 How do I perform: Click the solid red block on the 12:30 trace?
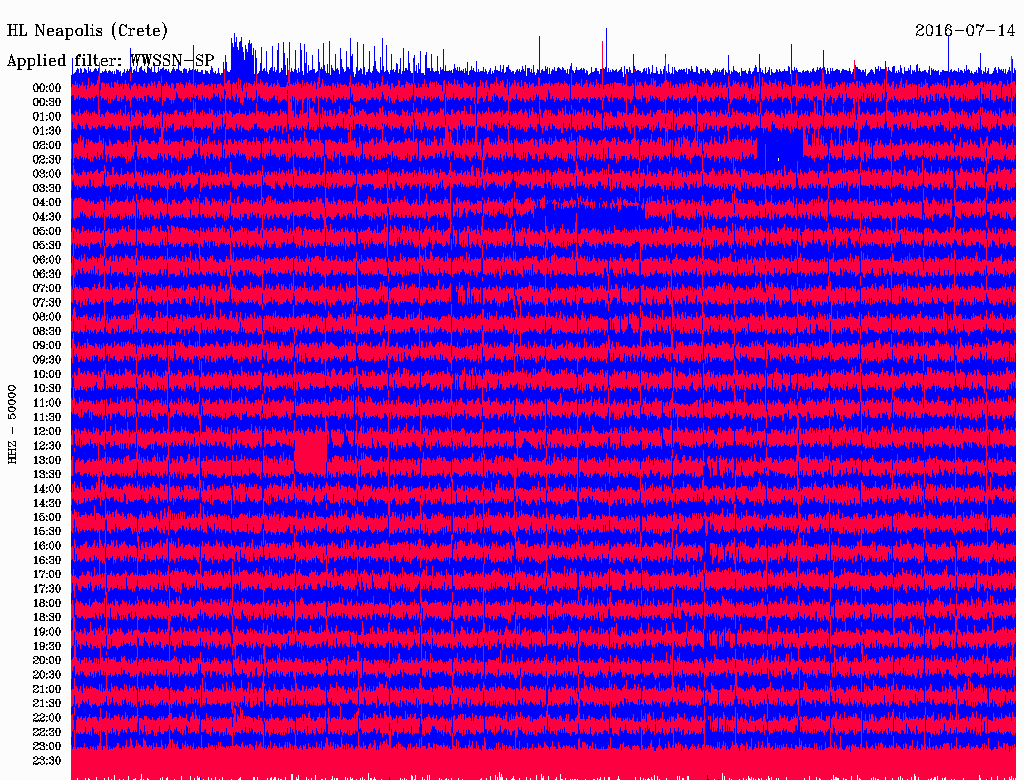coord(311,452)
